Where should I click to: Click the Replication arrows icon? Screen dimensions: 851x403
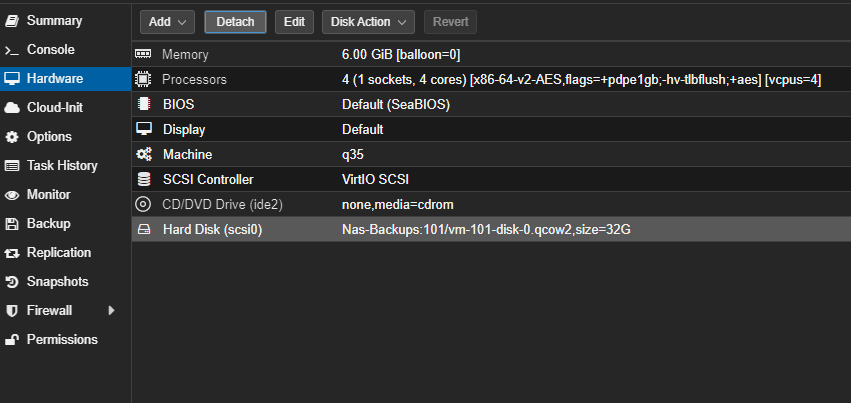[x=12, y=253]
